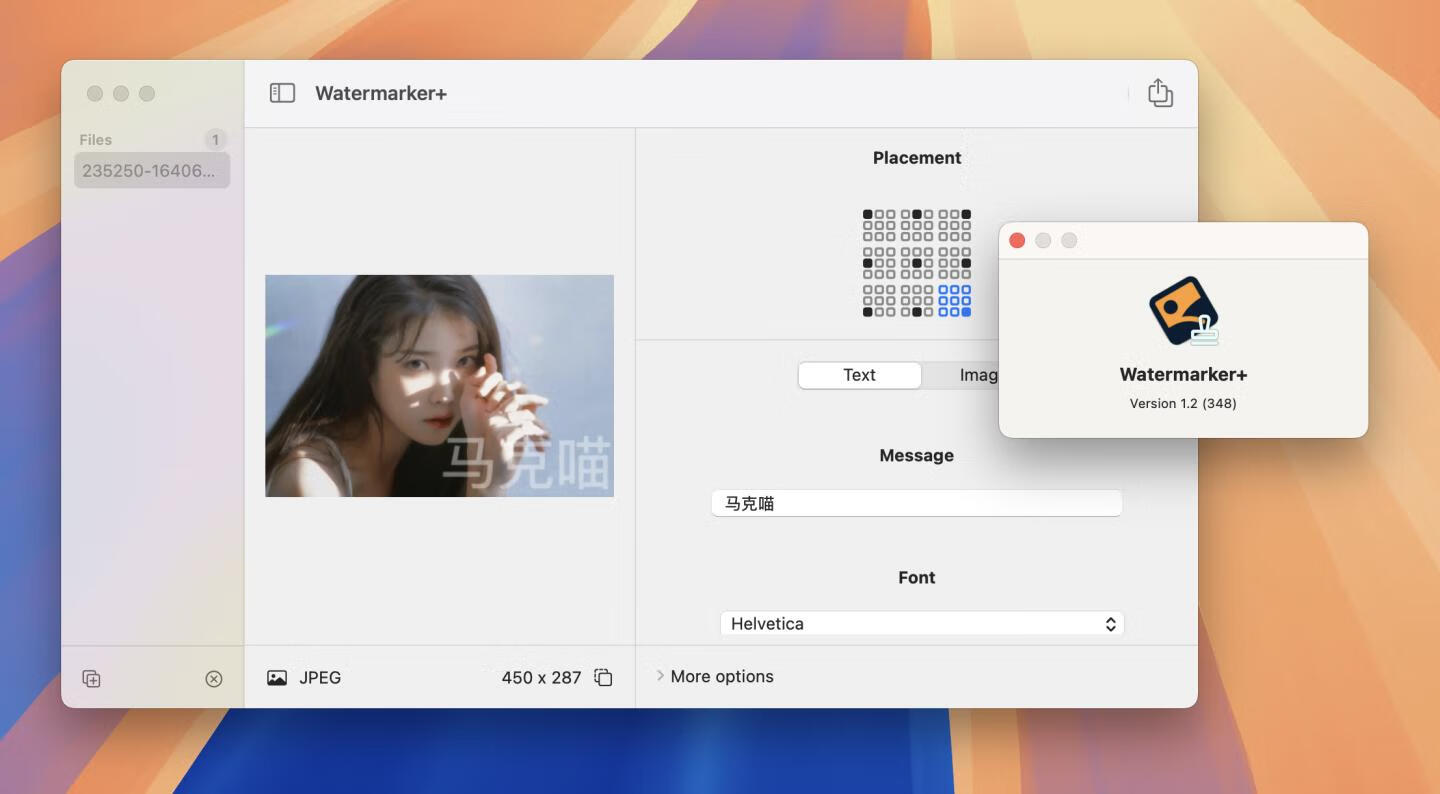Open the Helvetica font dropdown
The width and height of the screenshot is (1440, 794).
922,624
